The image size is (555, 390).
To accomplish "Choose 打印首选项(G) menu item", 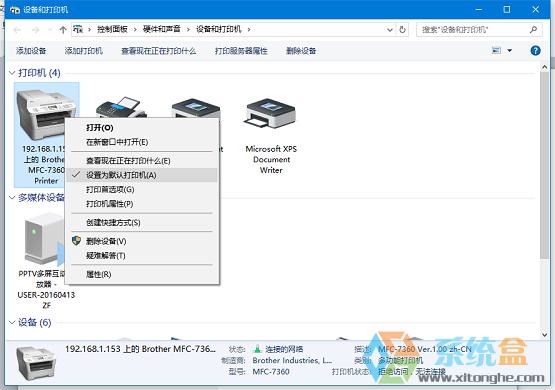I will (142, 190).
